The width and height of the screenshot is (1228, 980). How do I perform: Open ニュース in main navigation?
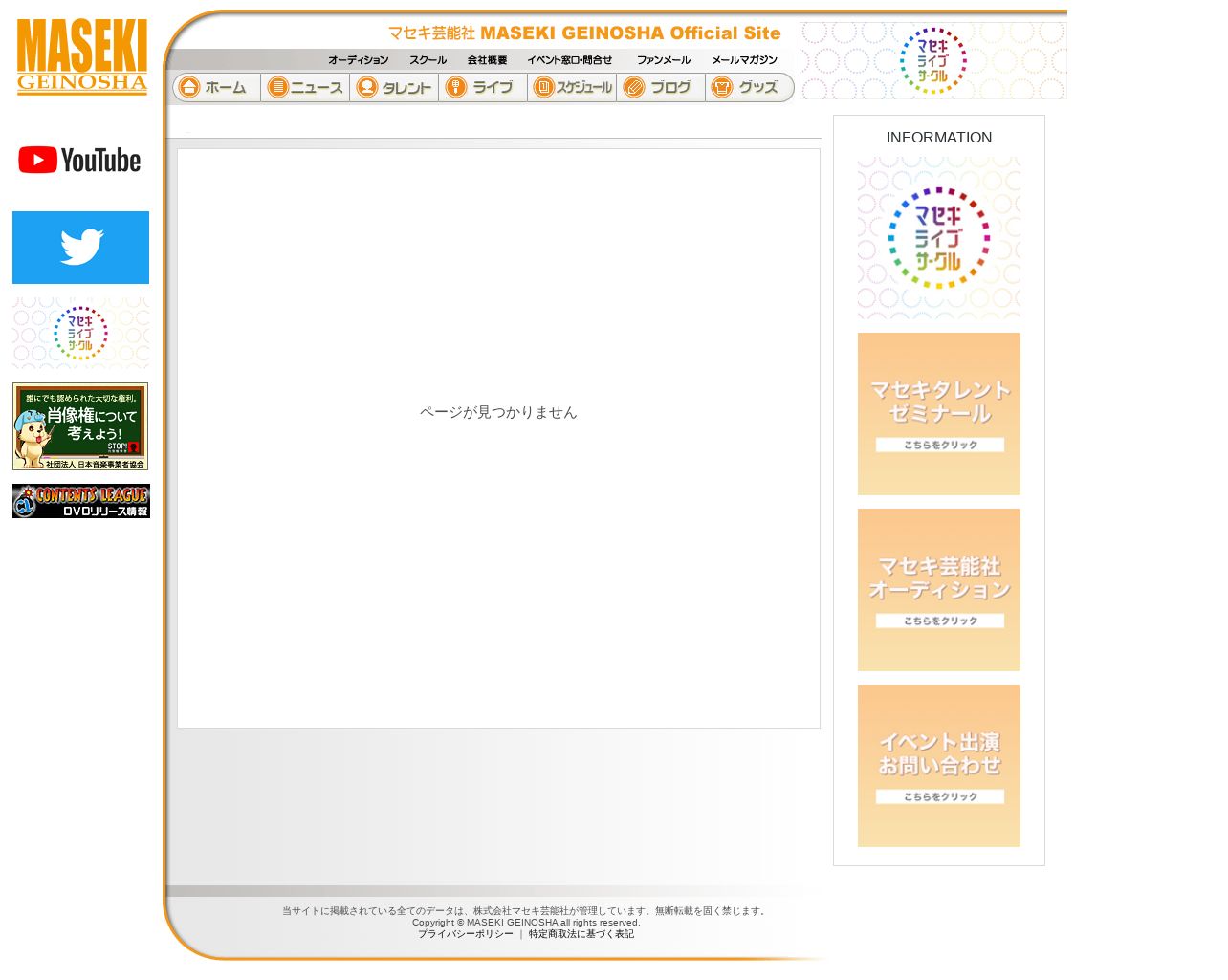305,87
